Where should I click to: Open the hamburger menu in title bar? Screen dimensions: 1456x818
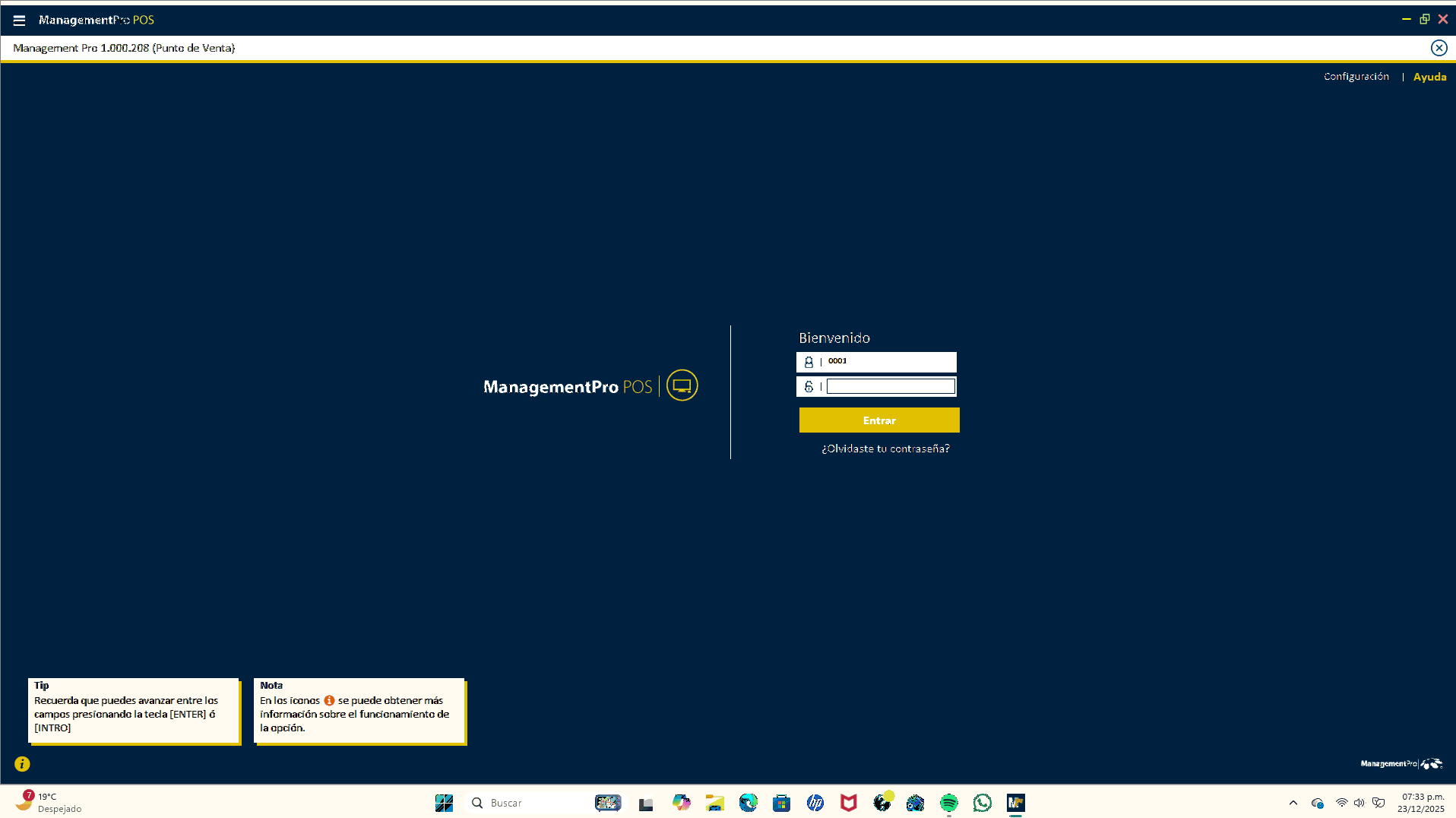point(19,21)
